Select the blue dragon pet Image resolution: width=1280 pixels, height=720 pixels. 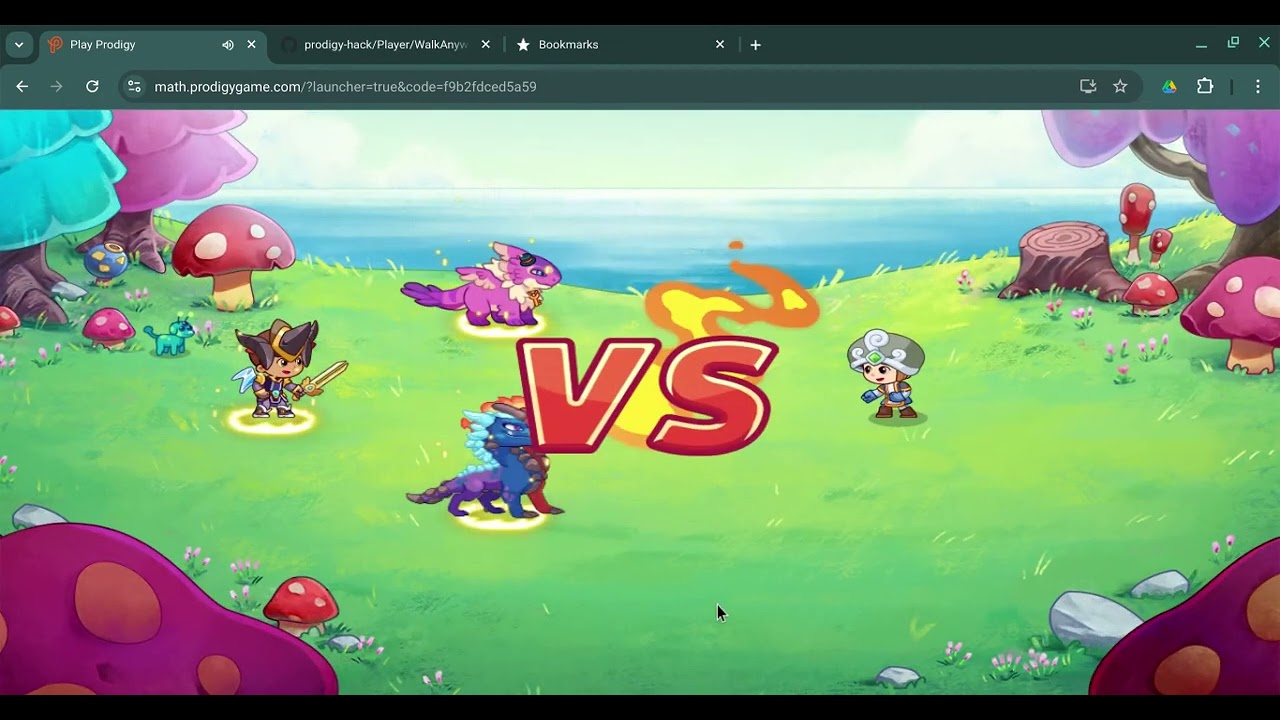pyautogui.click(x=487, y=458)
